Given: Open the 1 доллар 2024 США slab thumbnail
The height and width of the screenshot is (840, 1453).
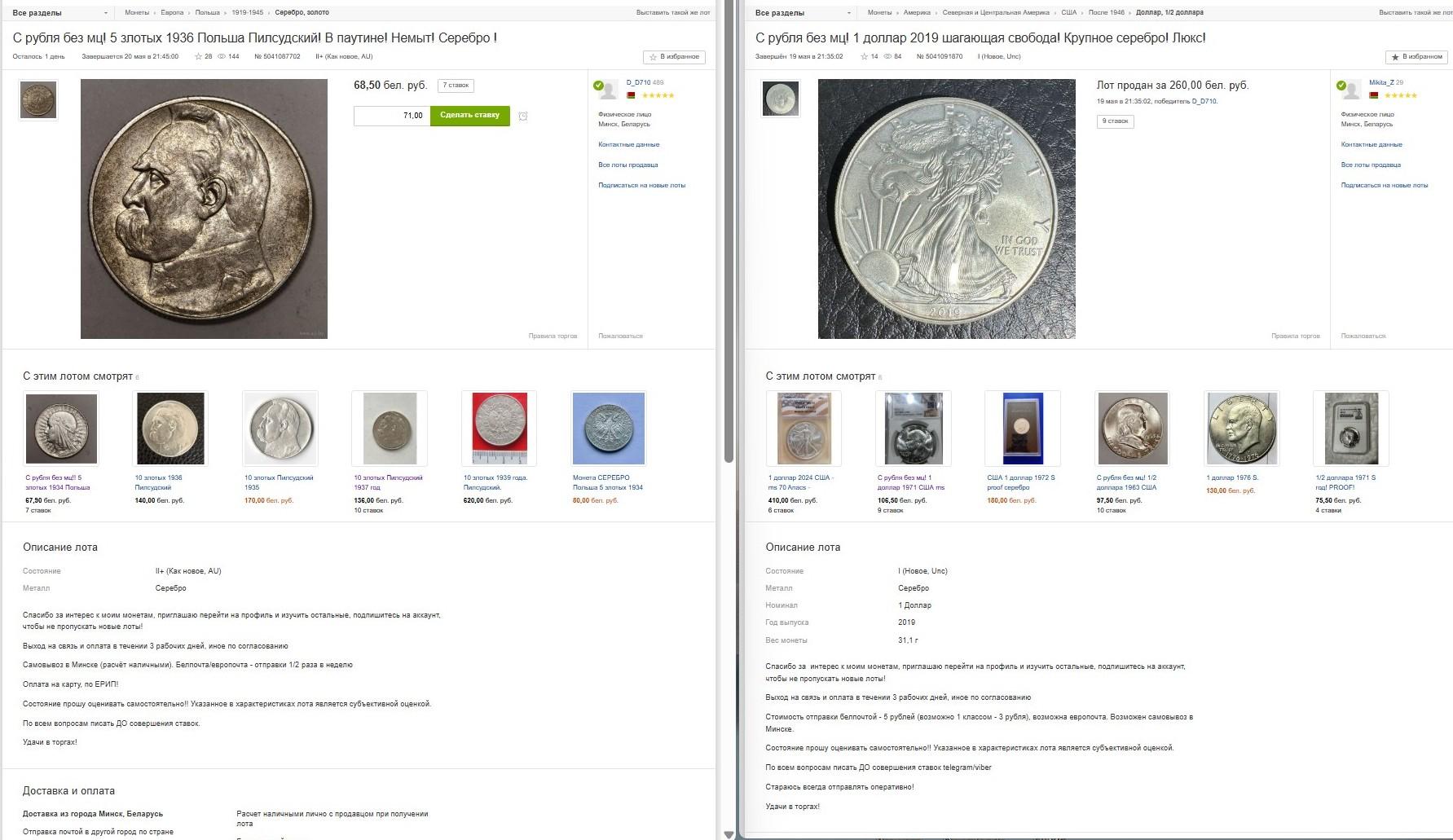Looking at the screenshot, I should [804, 429].
